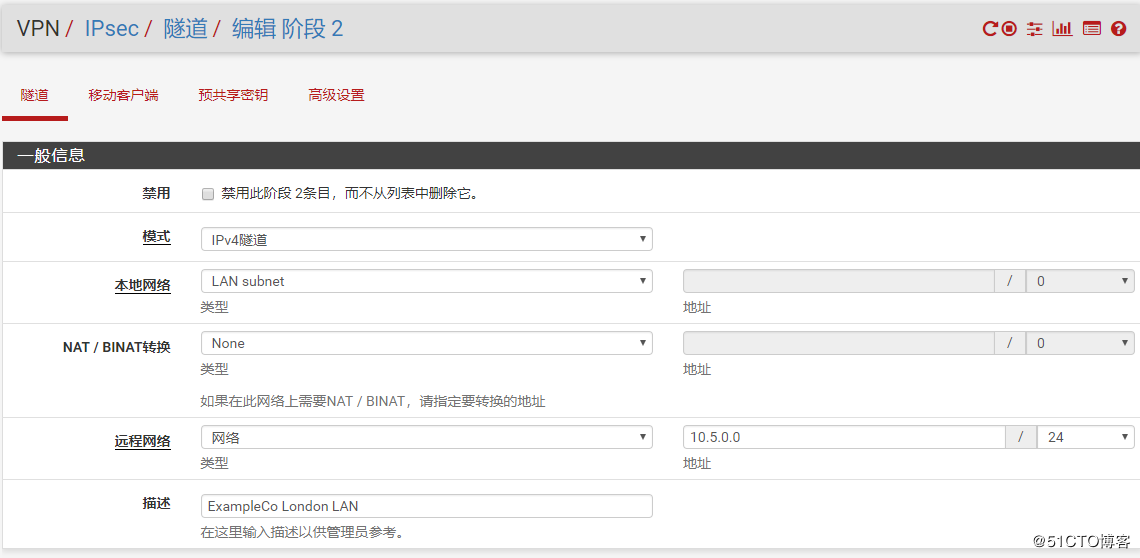Click the 描述 field with ExampleCo London LAN
Screen dimensions: 1140x558
426,506
